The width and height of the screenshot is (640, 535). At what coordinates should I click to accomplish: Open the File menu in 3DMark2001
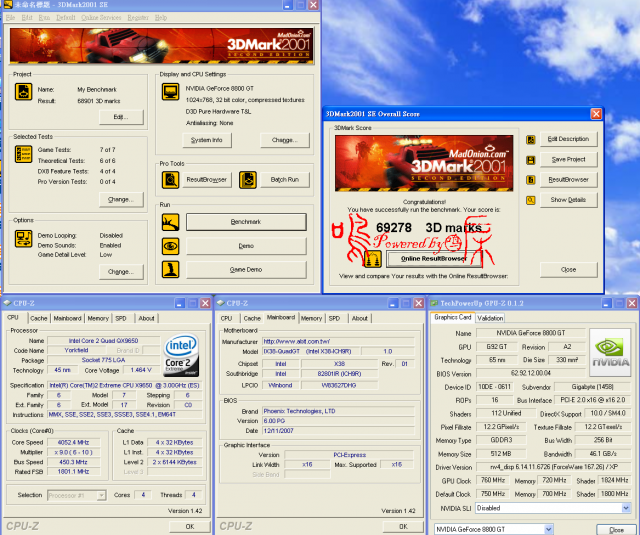[11, 18]
